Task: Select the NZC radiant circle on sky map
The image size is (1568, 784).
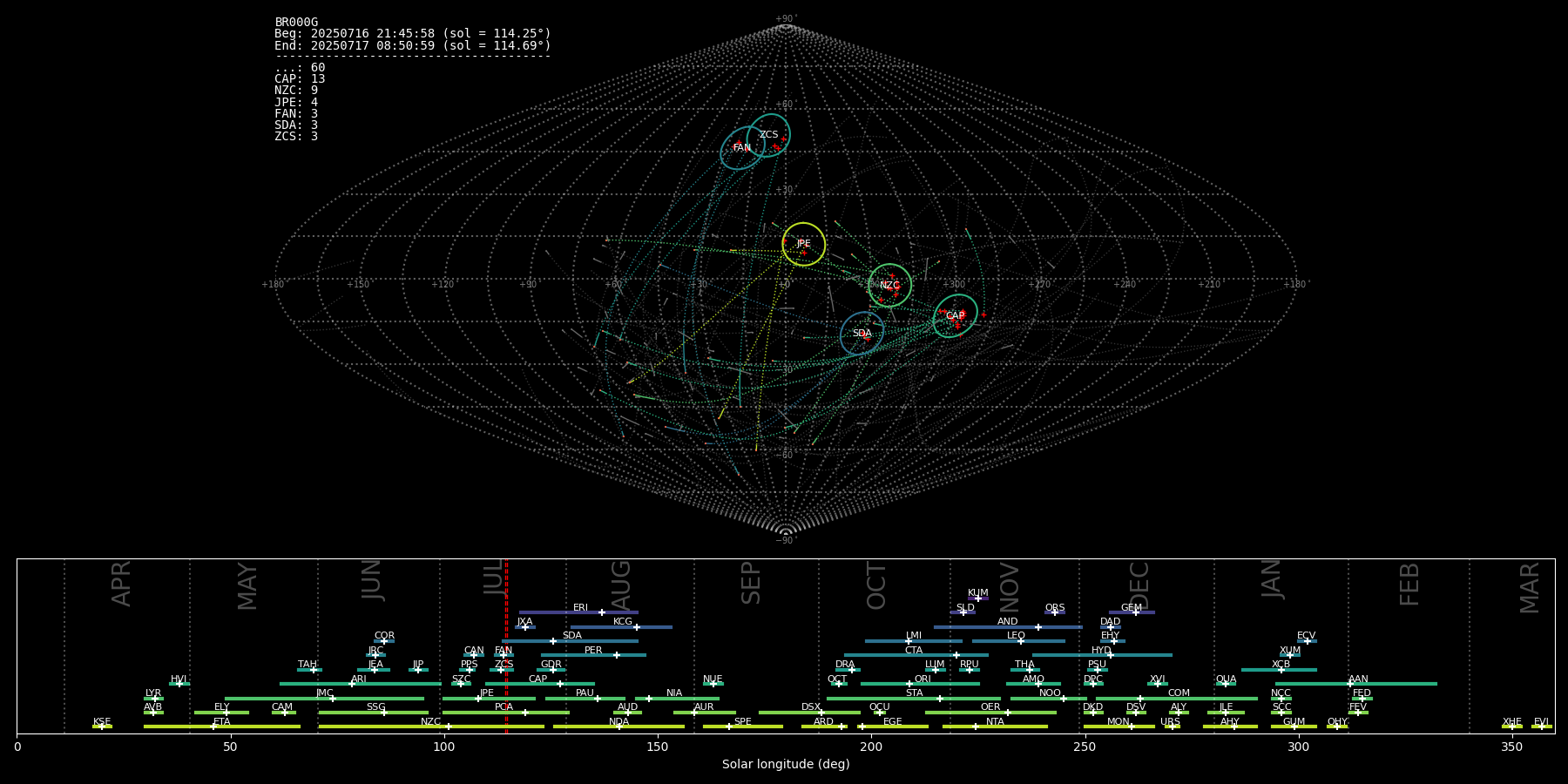Action: point(889,285)
